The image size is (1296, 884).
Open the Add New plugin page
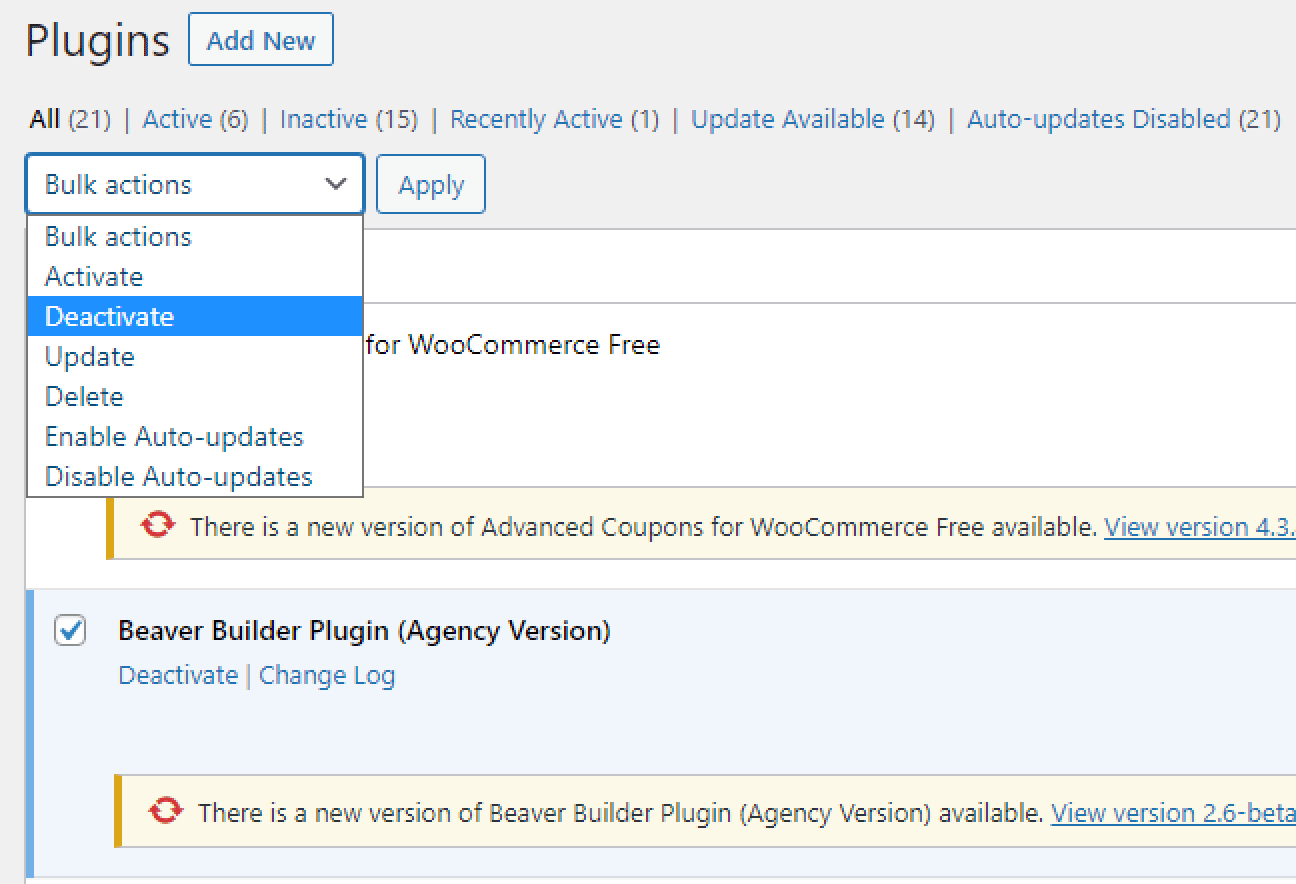pos(260,39)
